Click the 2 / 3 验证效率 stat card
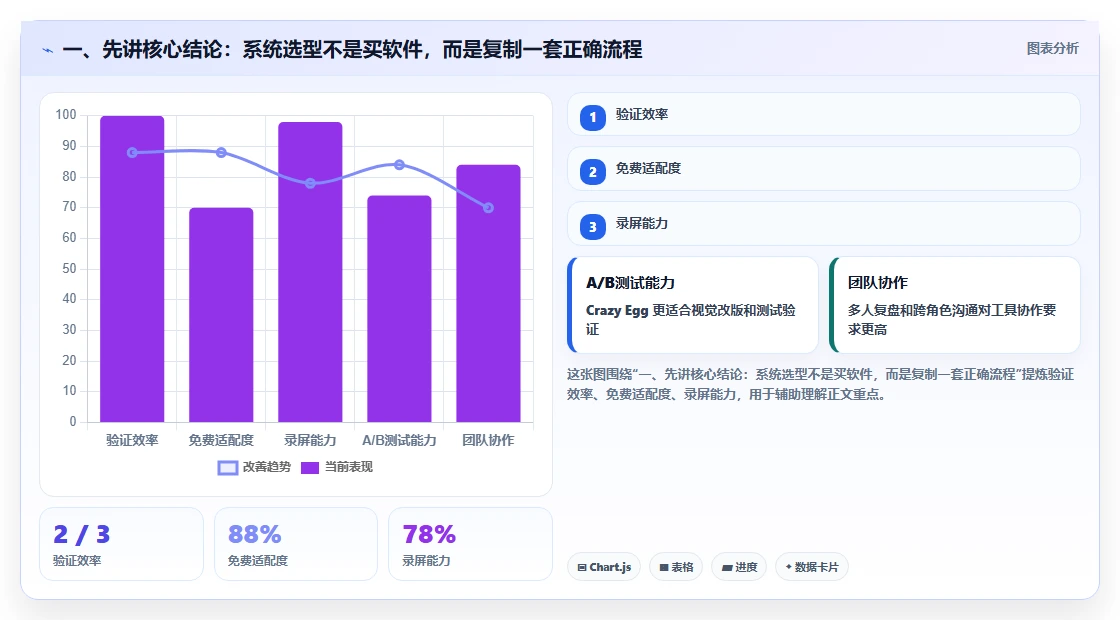 coord(121,544)
